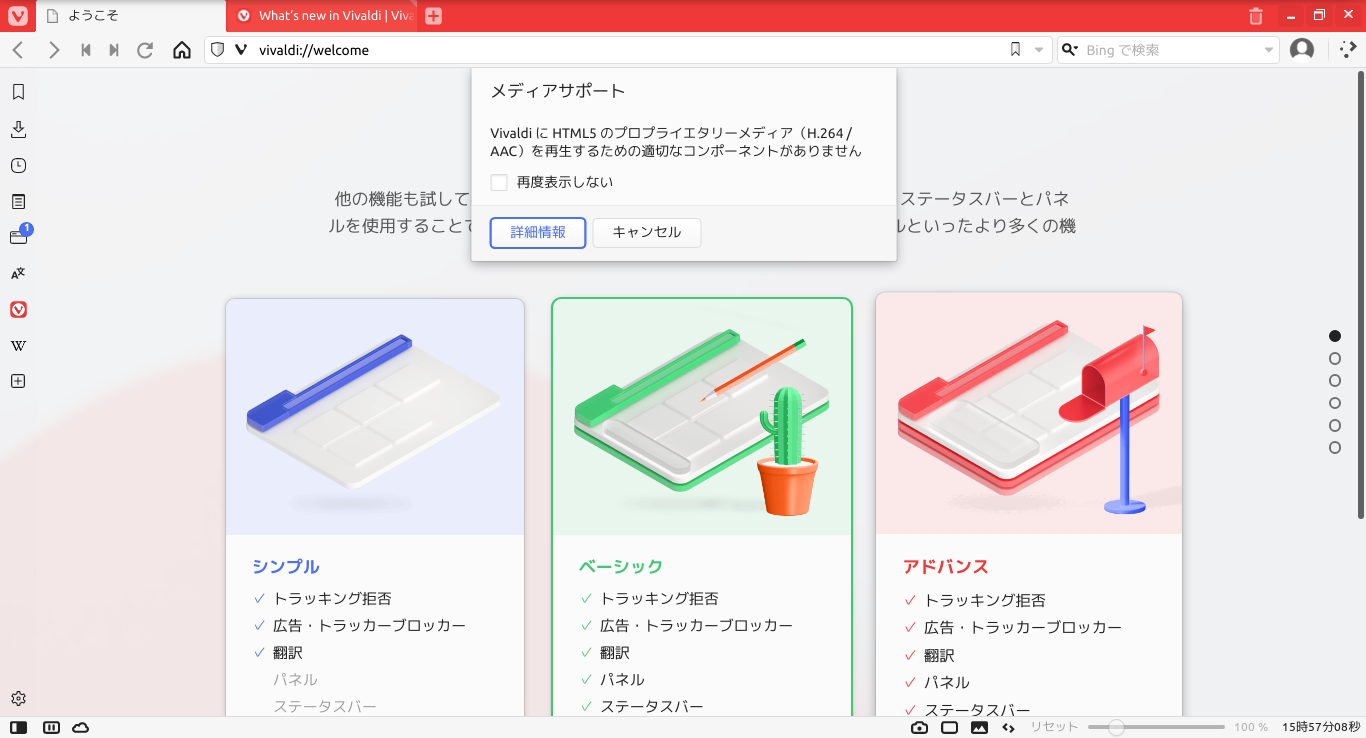Viewport: 1366px width, 738px height.
Task: Check the 再度表示しない checkbox
Action: (x=499, y=182)
